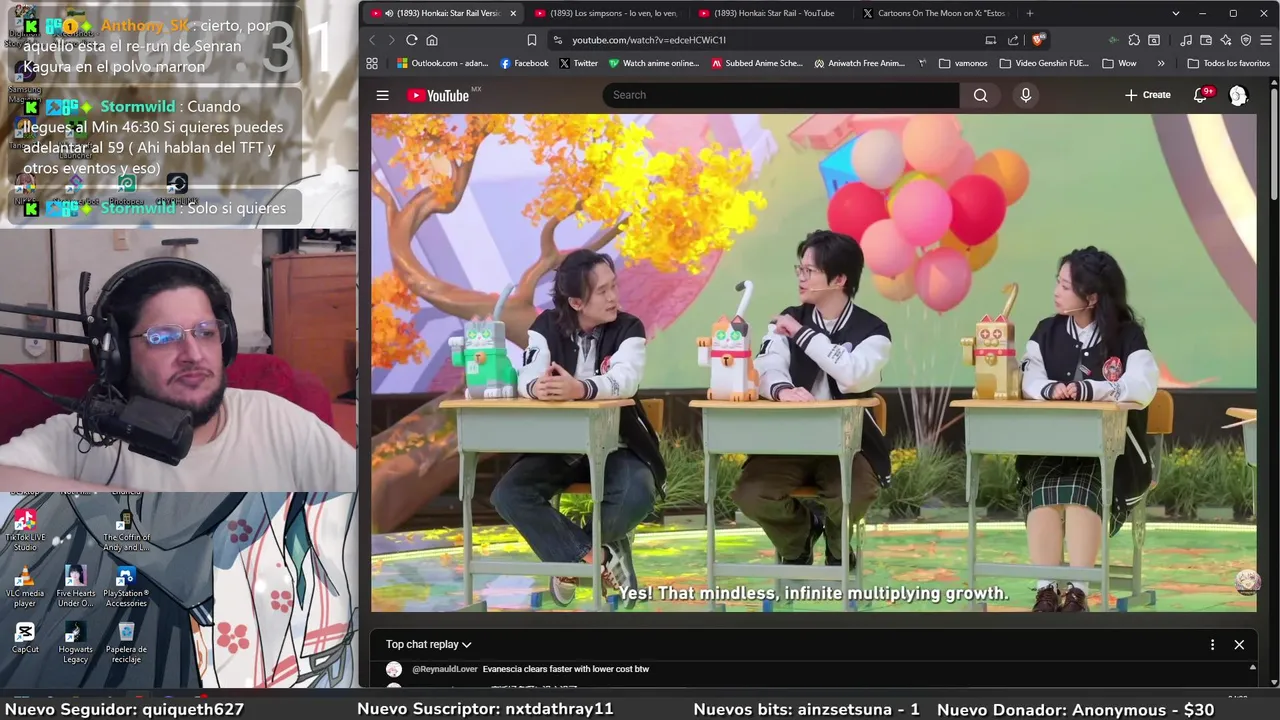The image size is (1280, 720).
Task: Open the Facebook bookmark
Action: point(524,63)
